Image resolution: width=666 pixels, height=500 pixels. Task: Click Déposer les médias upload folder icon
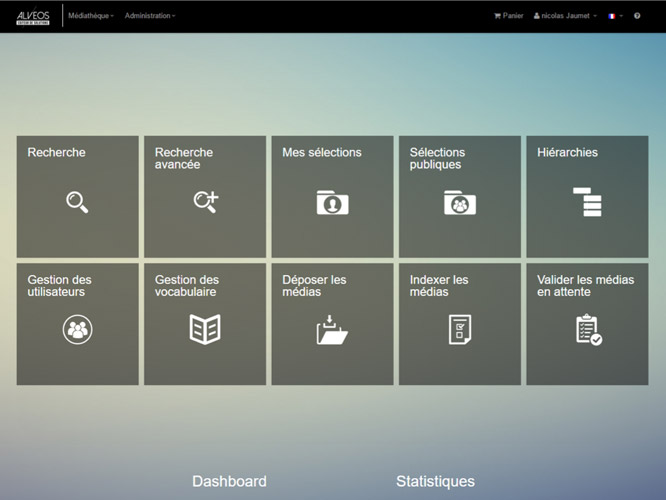332,329
